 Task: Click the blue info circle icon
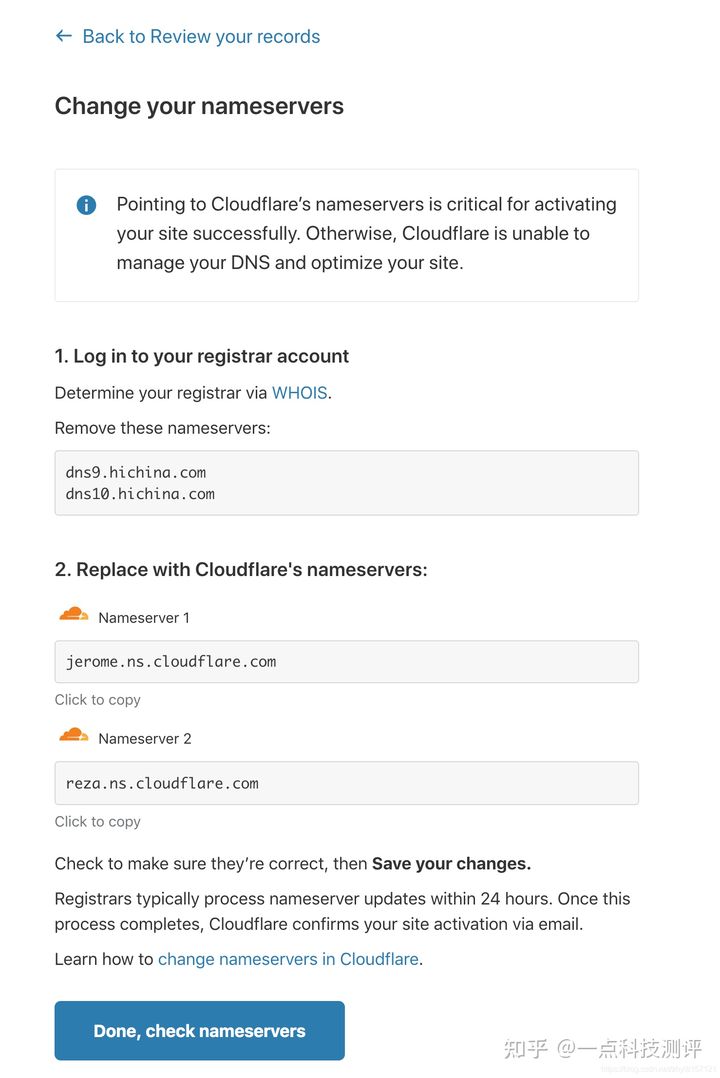(x=87, y=205)
